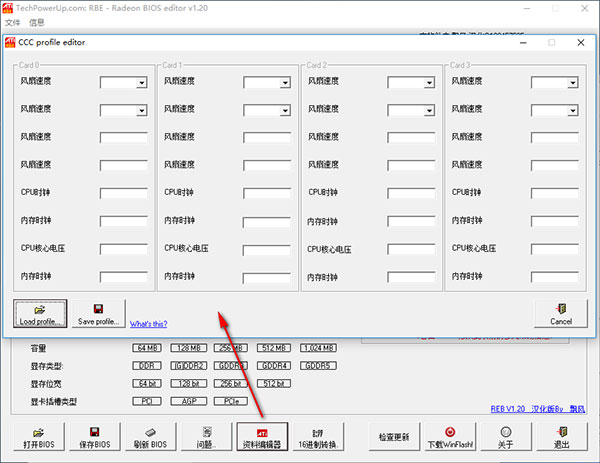Click the 下载WinFlash download button
The width and height of the screenshot is (600, 463).
pyautogui.click(x=450, y=437)
